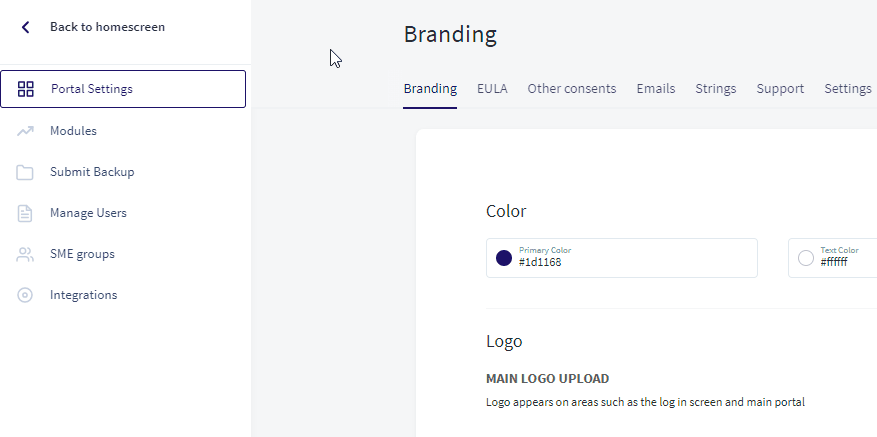Click the SME groups people icon
The width and height of the screenshot is (877, 437).
point(25,255)
